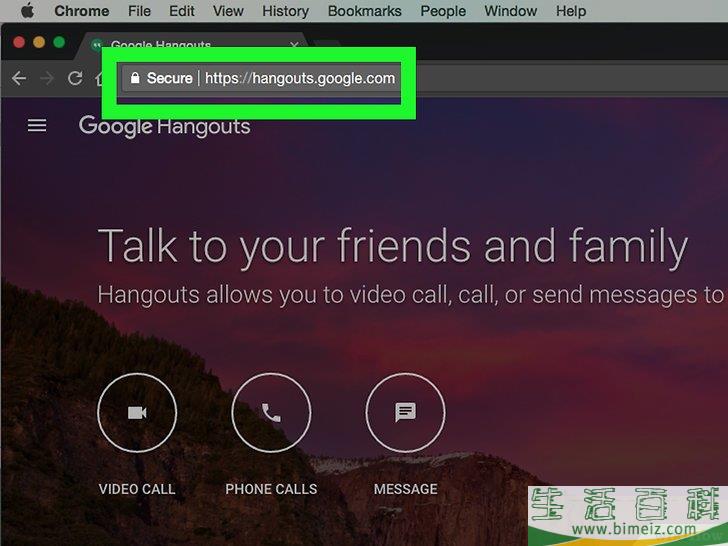728x546 pixels.
Task: Open the Apple menu
Action: (x=27, y=11)
